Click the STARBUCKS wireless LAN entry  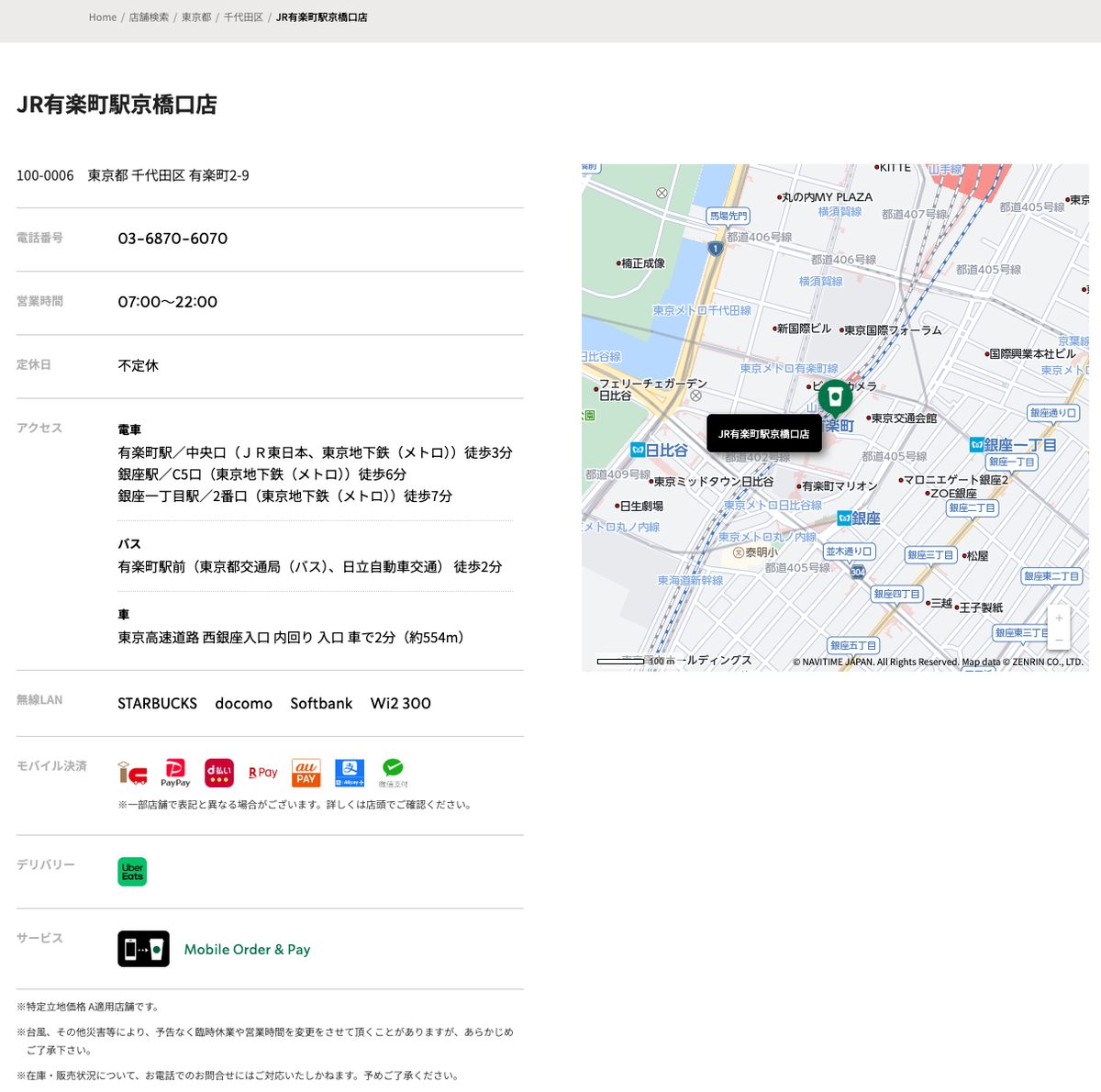pos(157,704)
